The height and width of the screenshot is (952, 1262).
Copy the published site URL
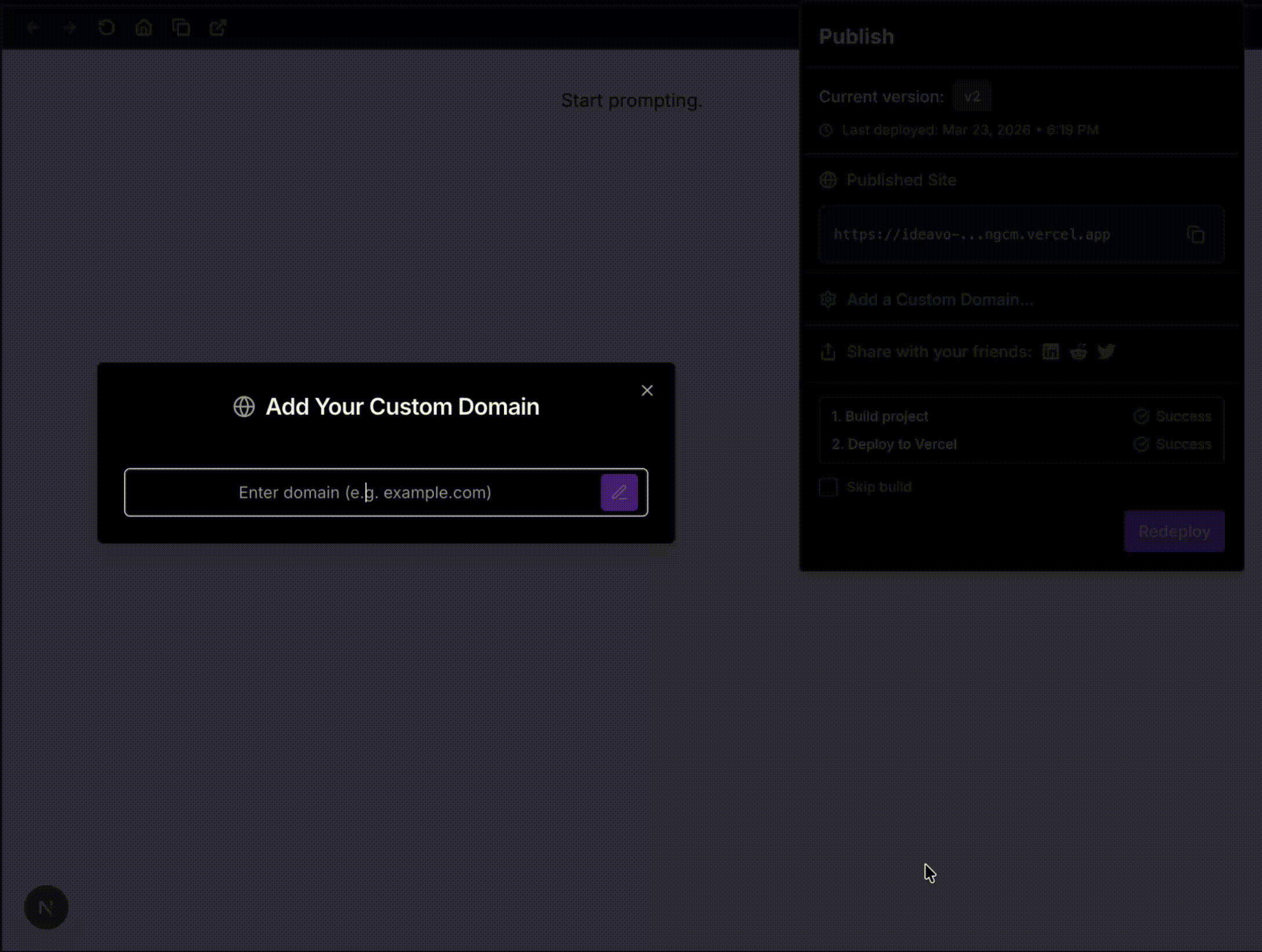pos(1195,235)
